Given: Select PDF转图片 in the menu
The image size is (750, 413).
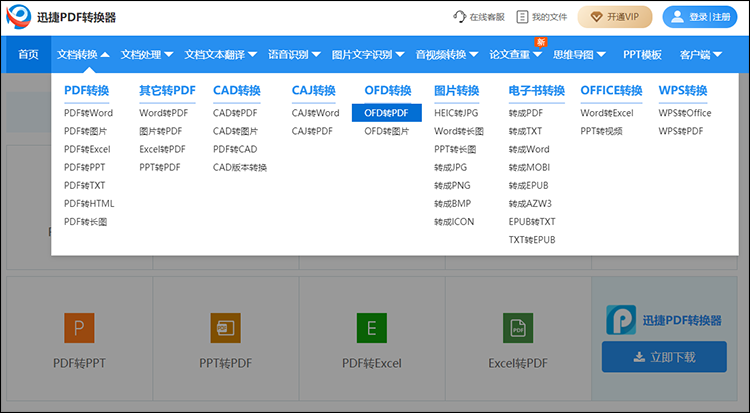Looking at the screenshot, I should point(86,131).
